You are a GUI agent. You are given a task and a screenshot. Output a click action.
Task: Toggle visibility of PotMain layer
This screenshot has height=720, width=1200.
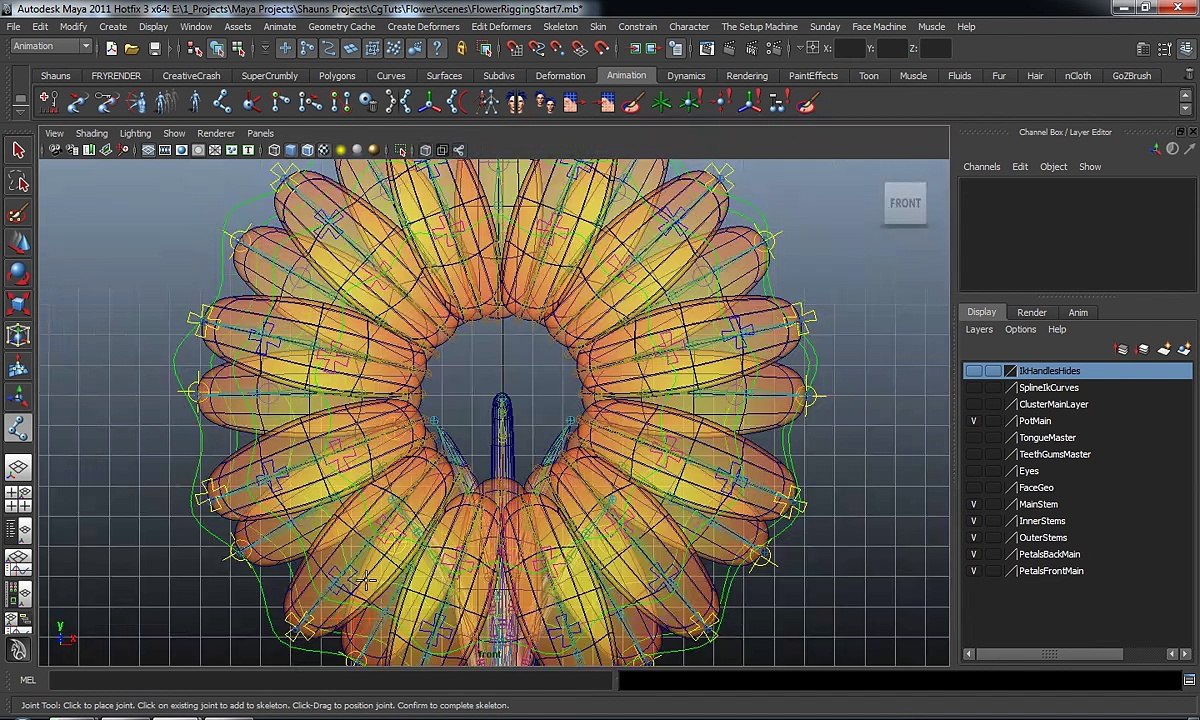click(x=973, y=421)
